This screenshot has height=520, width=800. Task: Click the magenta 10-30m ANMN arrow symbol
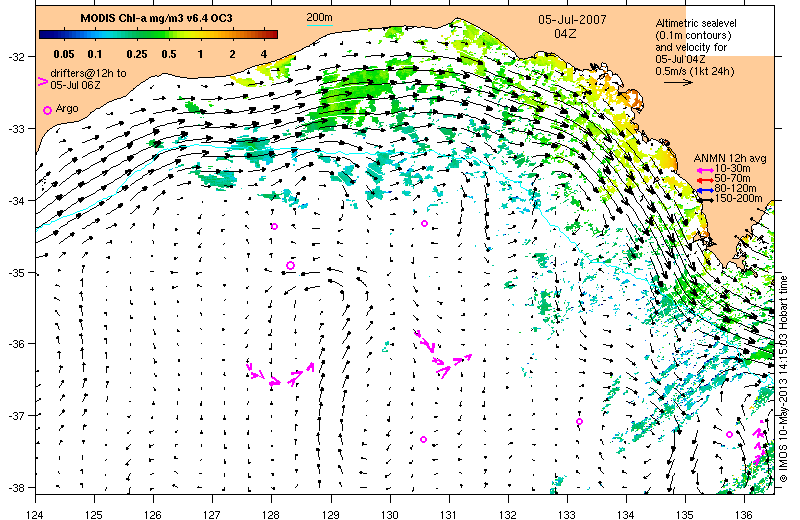pos(706,170)
